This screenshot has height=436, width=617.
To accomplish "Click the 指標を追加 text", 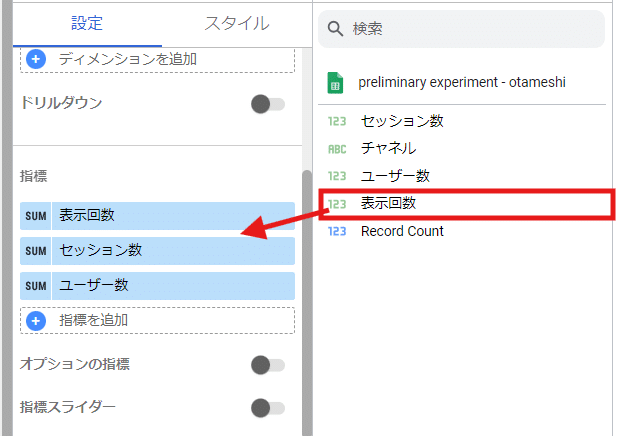I will pyautogui.click(x=94, y=320).
